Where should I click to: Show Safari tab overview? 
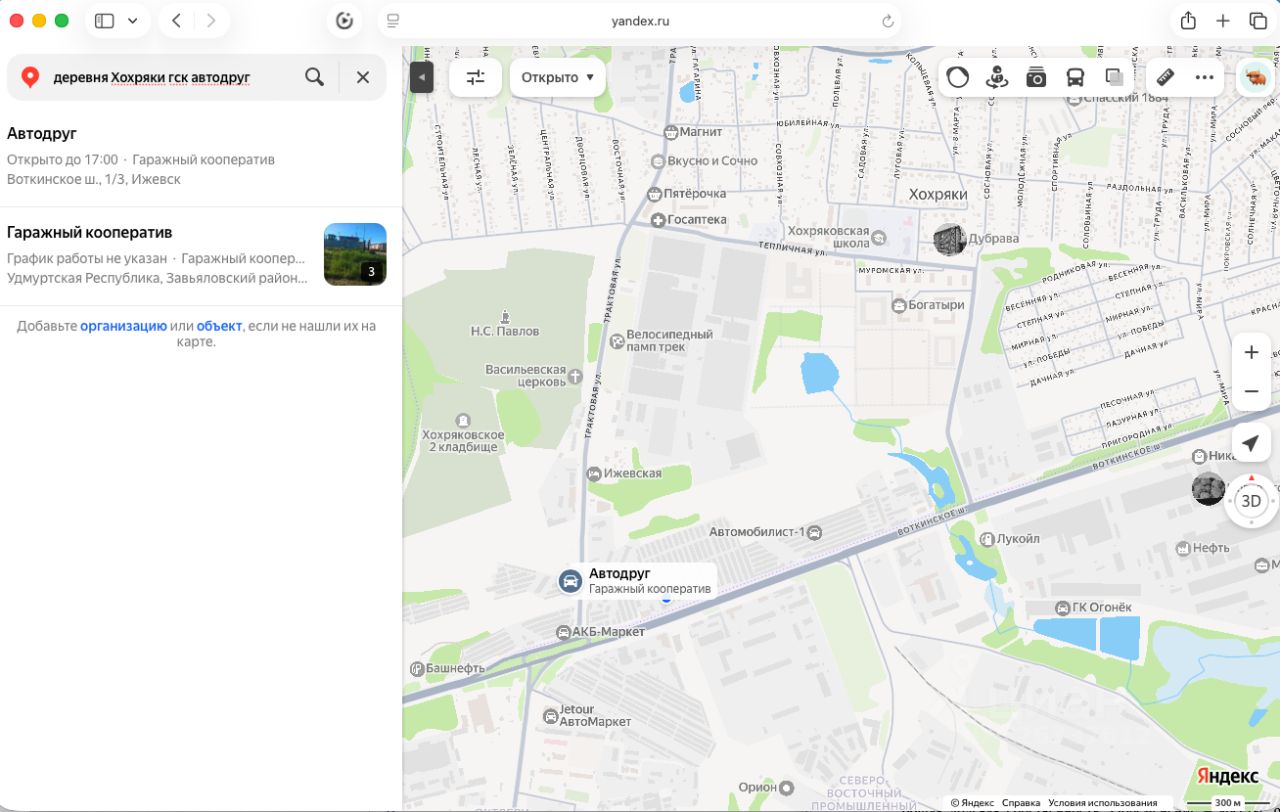point(1258,21)
